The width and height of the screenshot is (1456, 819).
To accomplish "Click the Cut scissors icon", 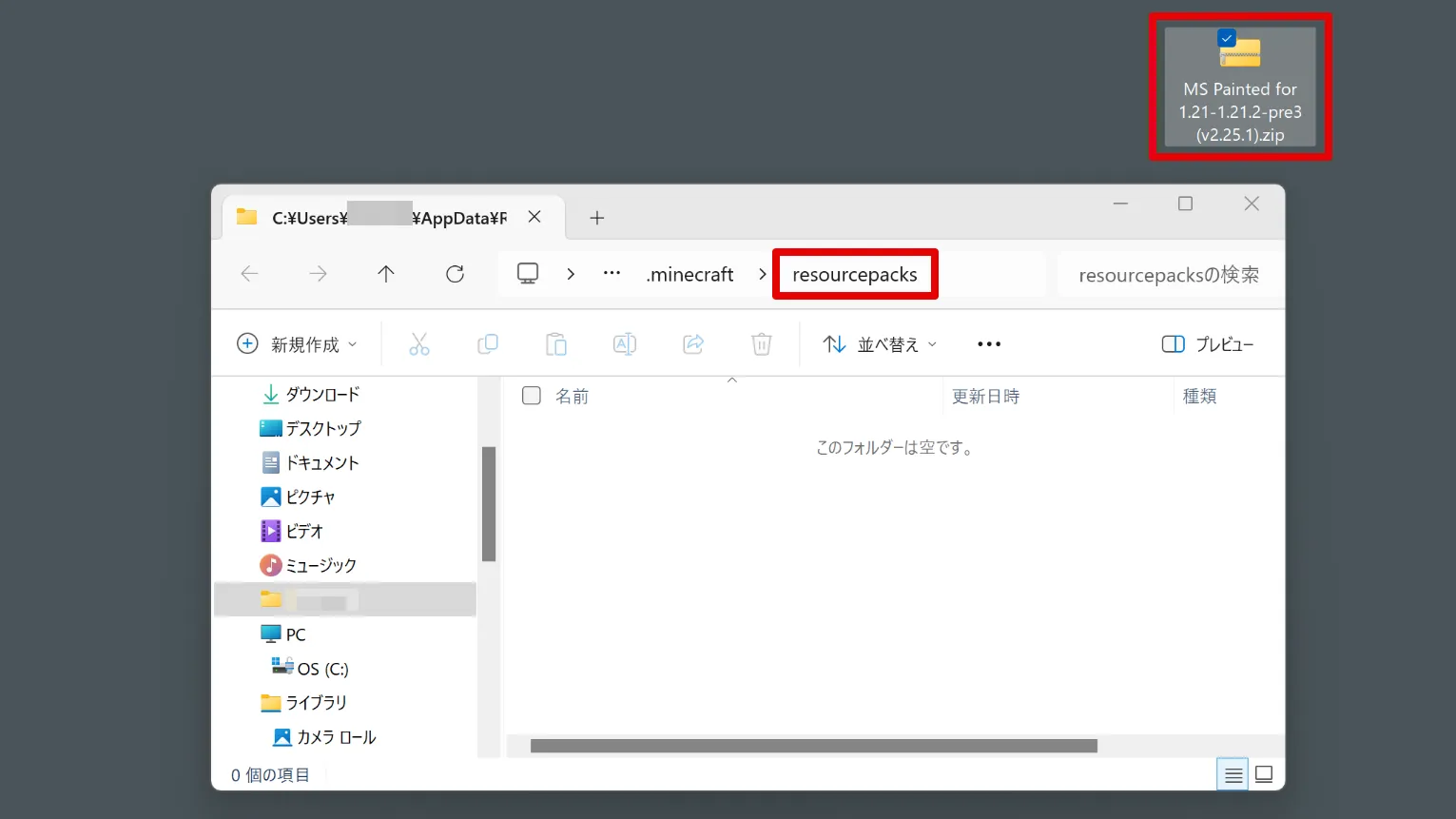I will tap(419, 344).
